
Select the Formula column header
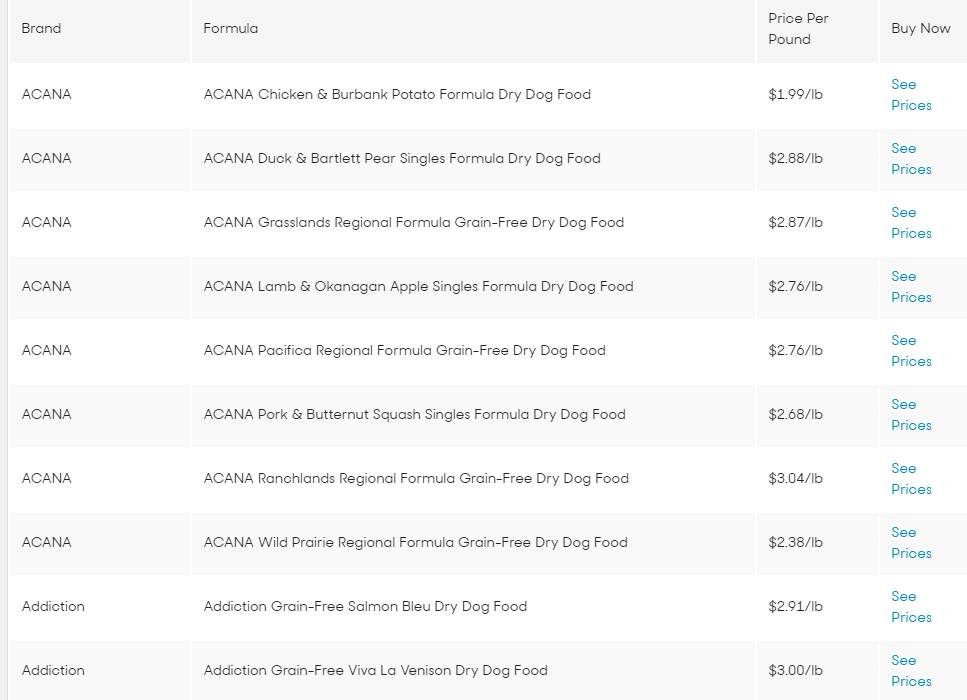230,29
